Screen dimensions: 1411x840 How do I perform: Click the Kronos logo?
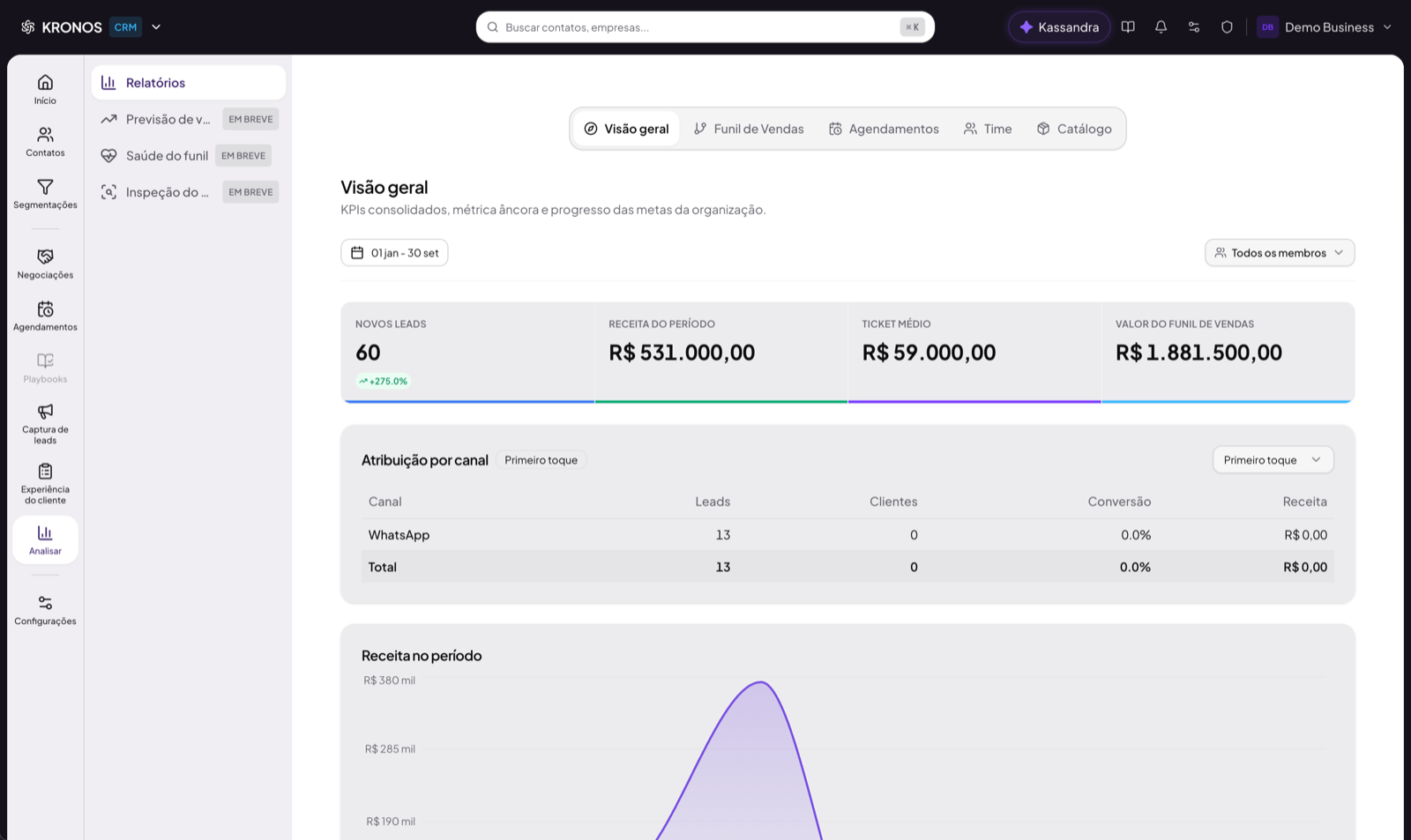pos(61,27)
